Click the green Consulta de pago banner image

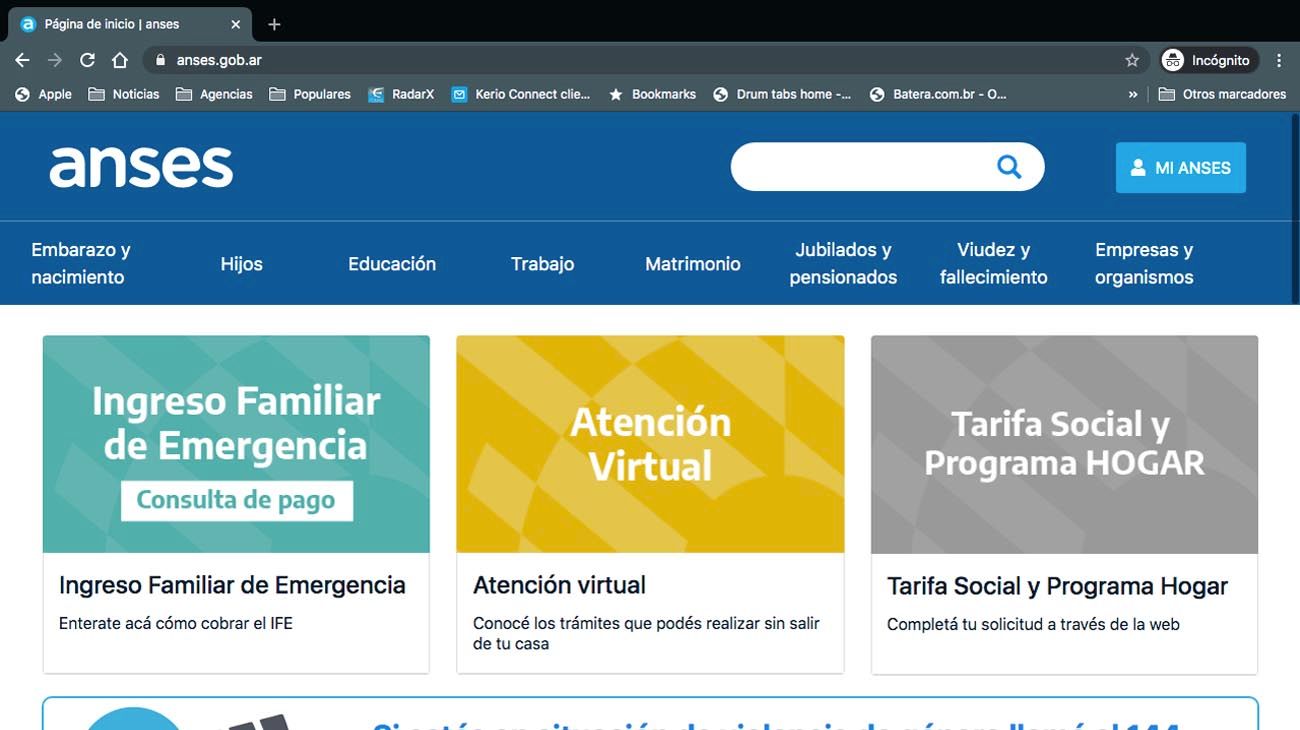pos(236,444)
